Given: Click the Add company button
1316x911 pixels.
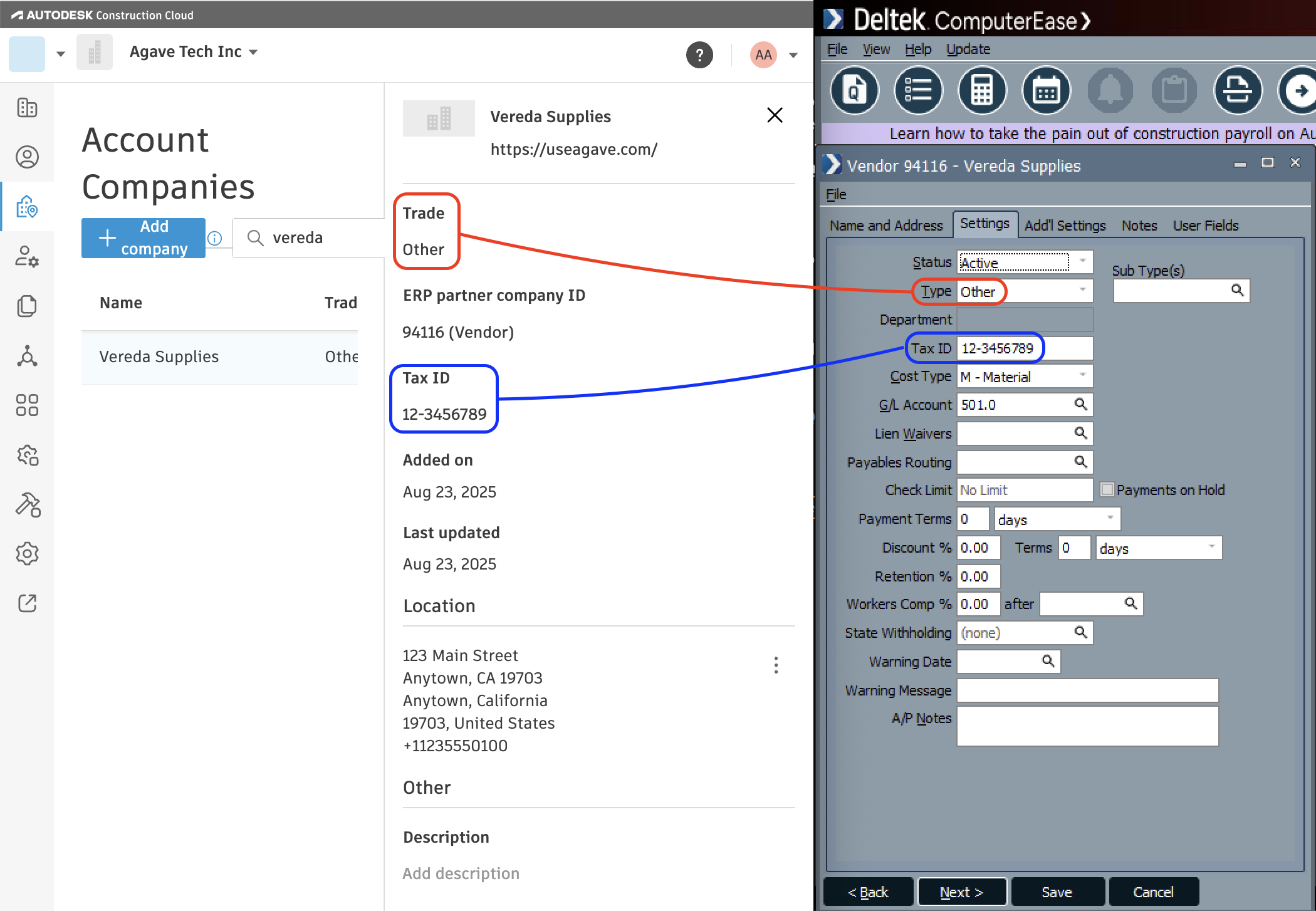Looking at the screenshot, I should (144, 238).
